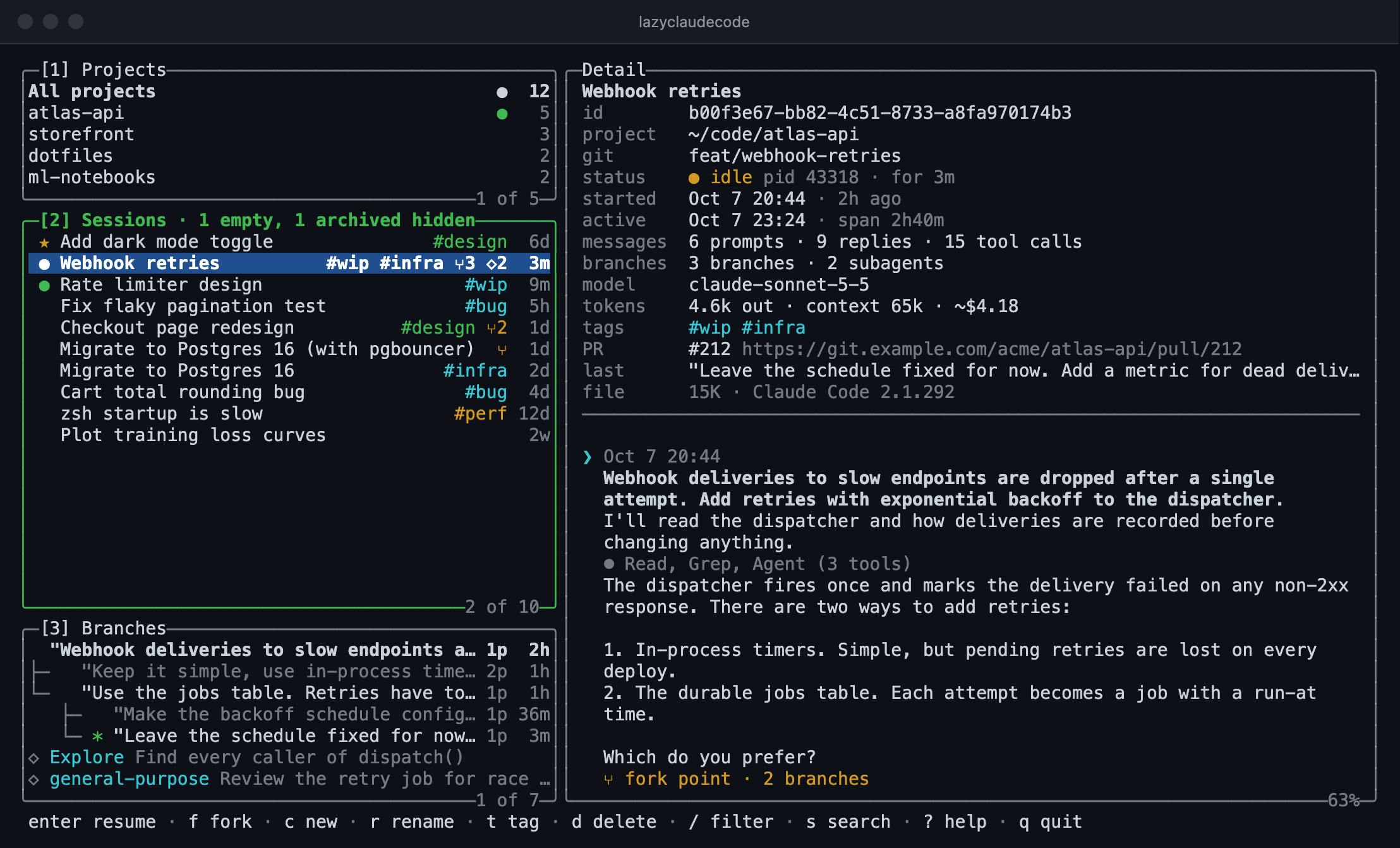The height and width of the screenshot is (848, 1400).
Task: Click the branch count icon on Webhook retries row
Action: (x=465, y=264)
